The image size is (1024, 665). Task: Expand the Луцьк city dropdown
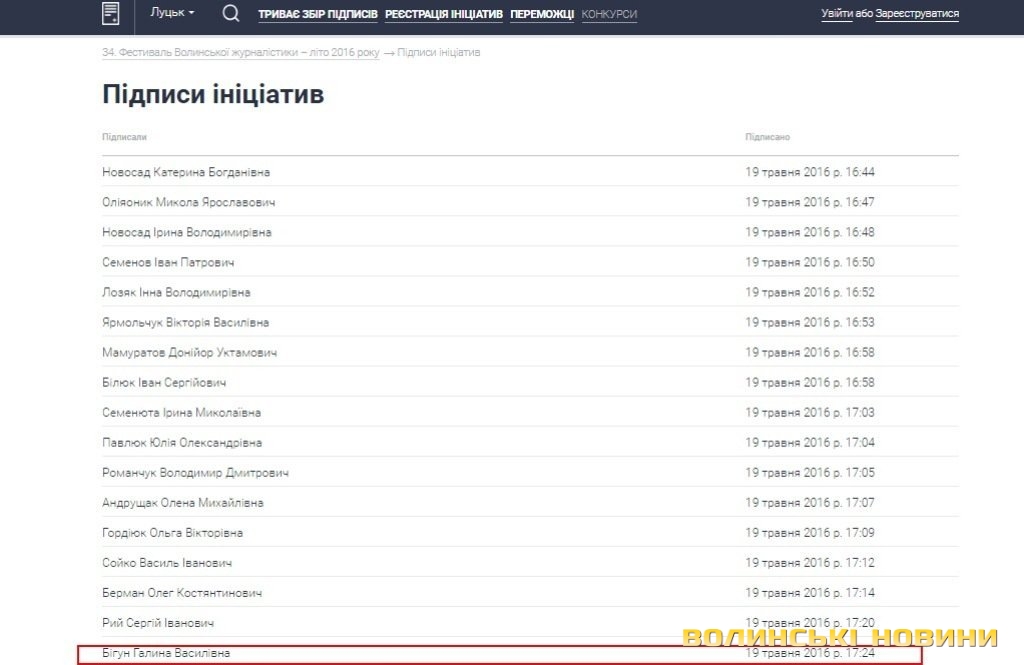tap(172, 14)
